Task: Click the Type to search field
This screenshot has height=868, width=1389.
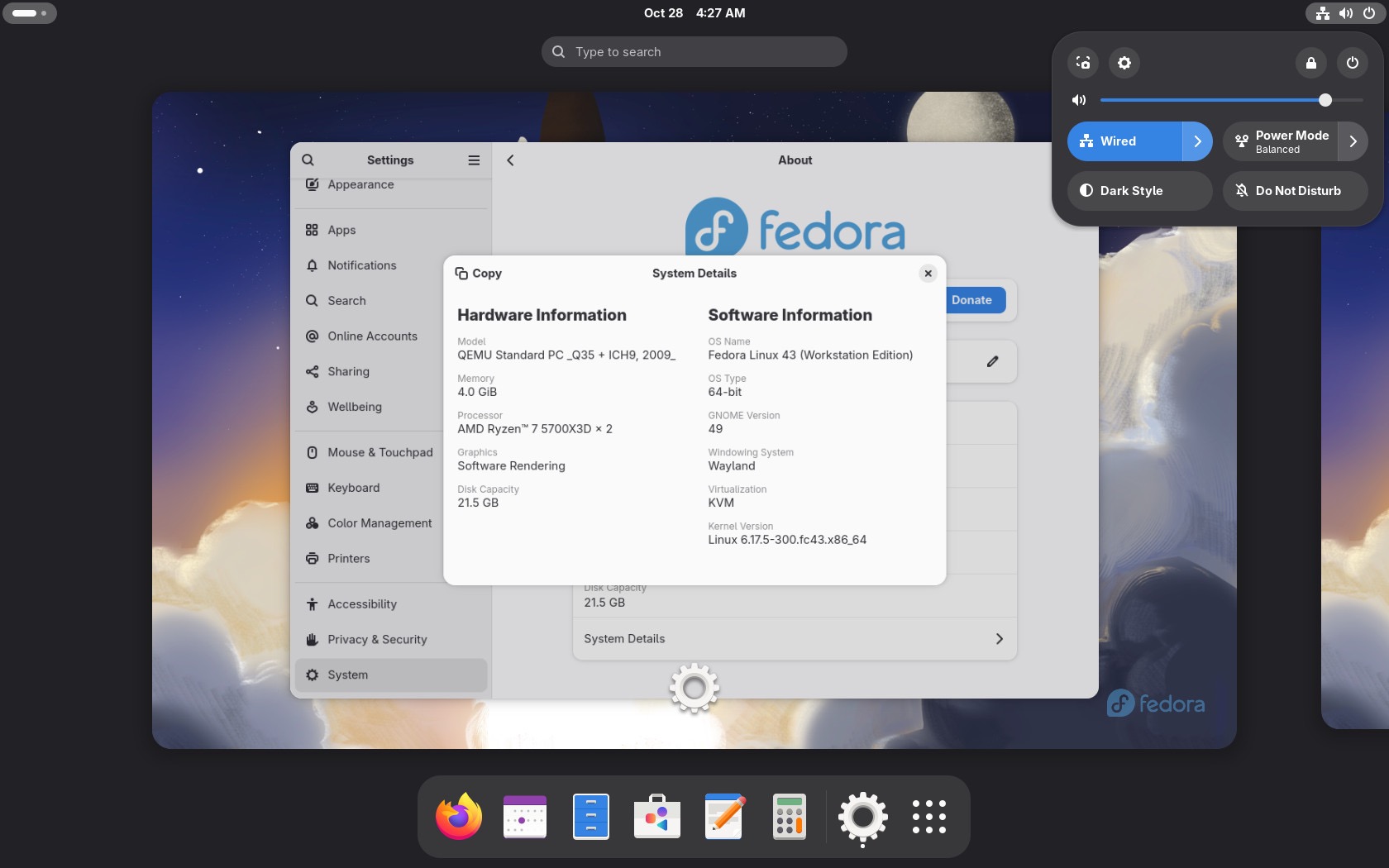Action: [x=694, y=51]
